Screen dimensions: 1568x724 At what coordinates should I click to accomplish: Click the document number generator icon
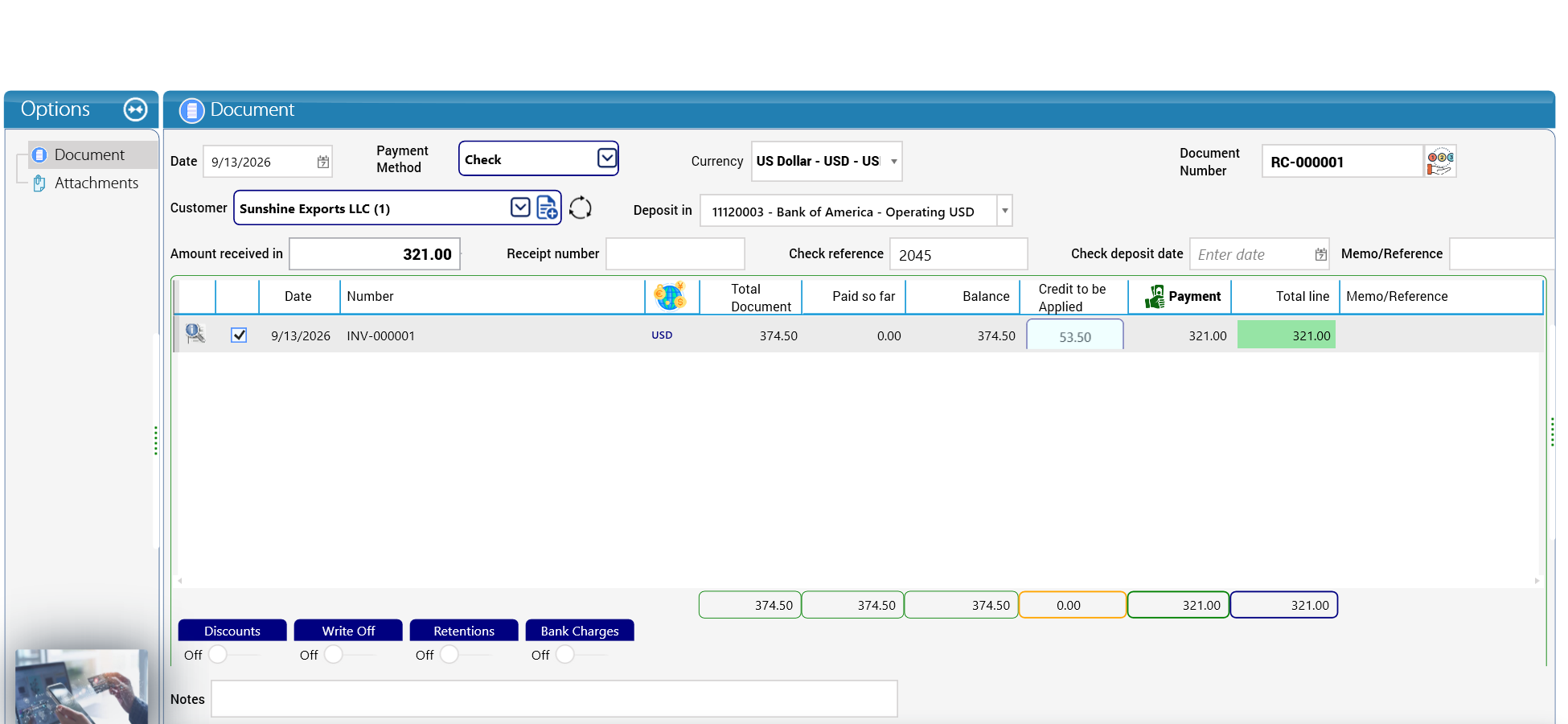(x=1439, y=161)
